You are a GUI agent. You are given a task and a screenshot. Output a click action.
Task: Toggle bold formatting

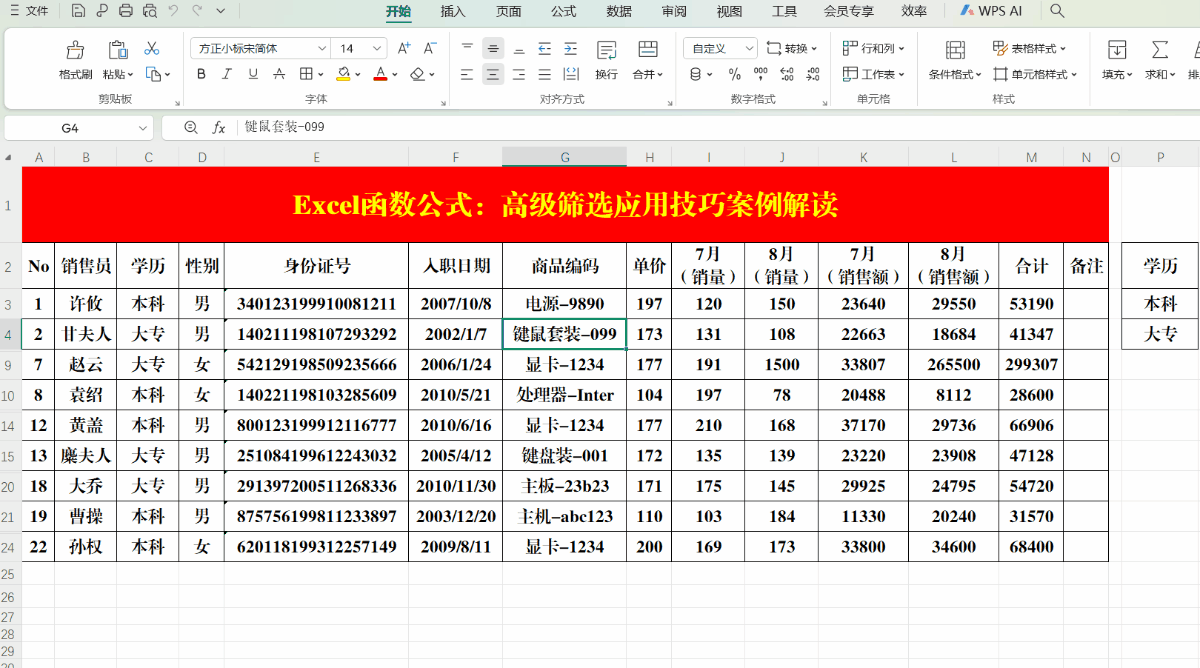click(202, 74)
